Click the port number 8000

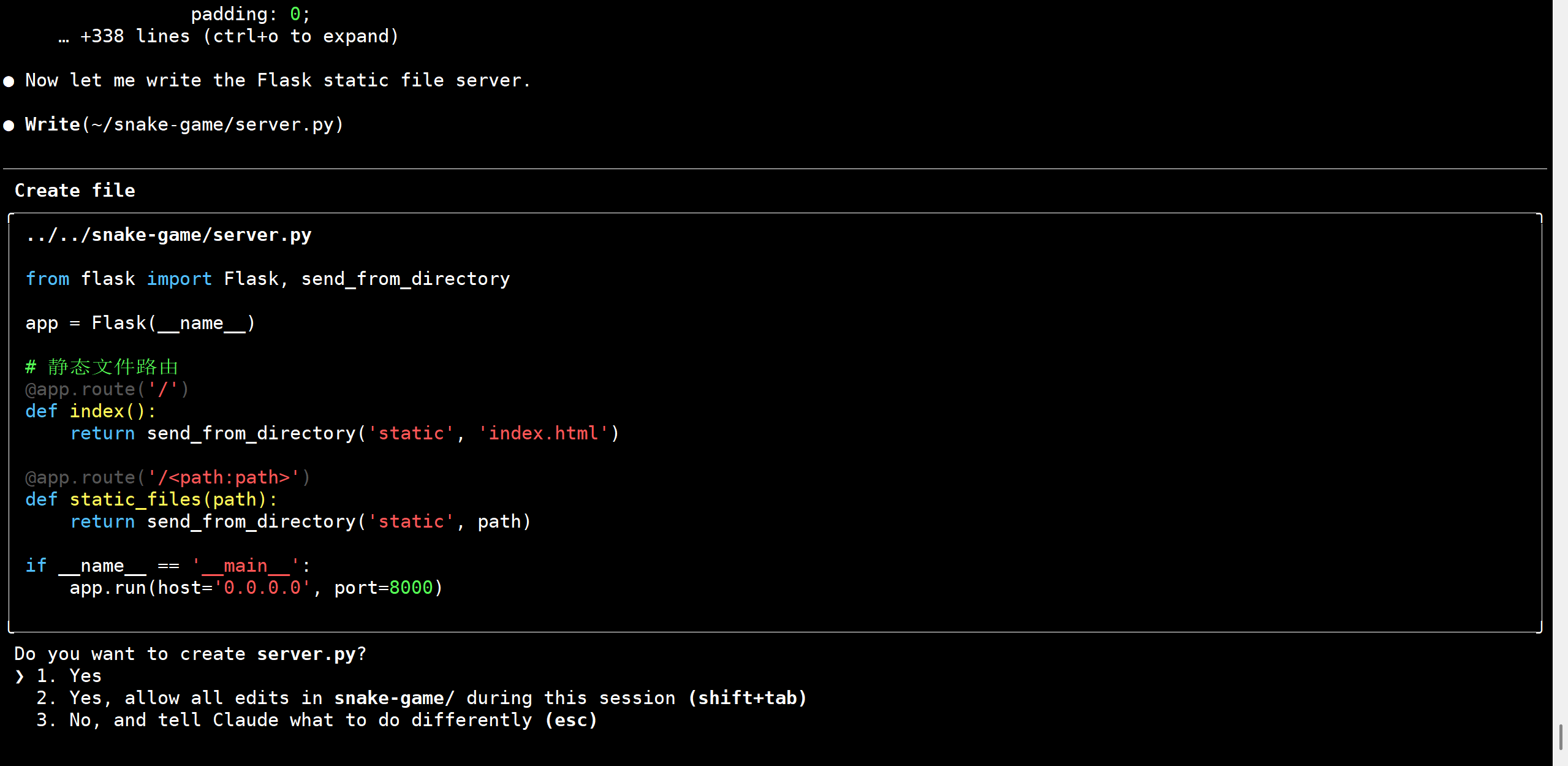click(411, 588)
